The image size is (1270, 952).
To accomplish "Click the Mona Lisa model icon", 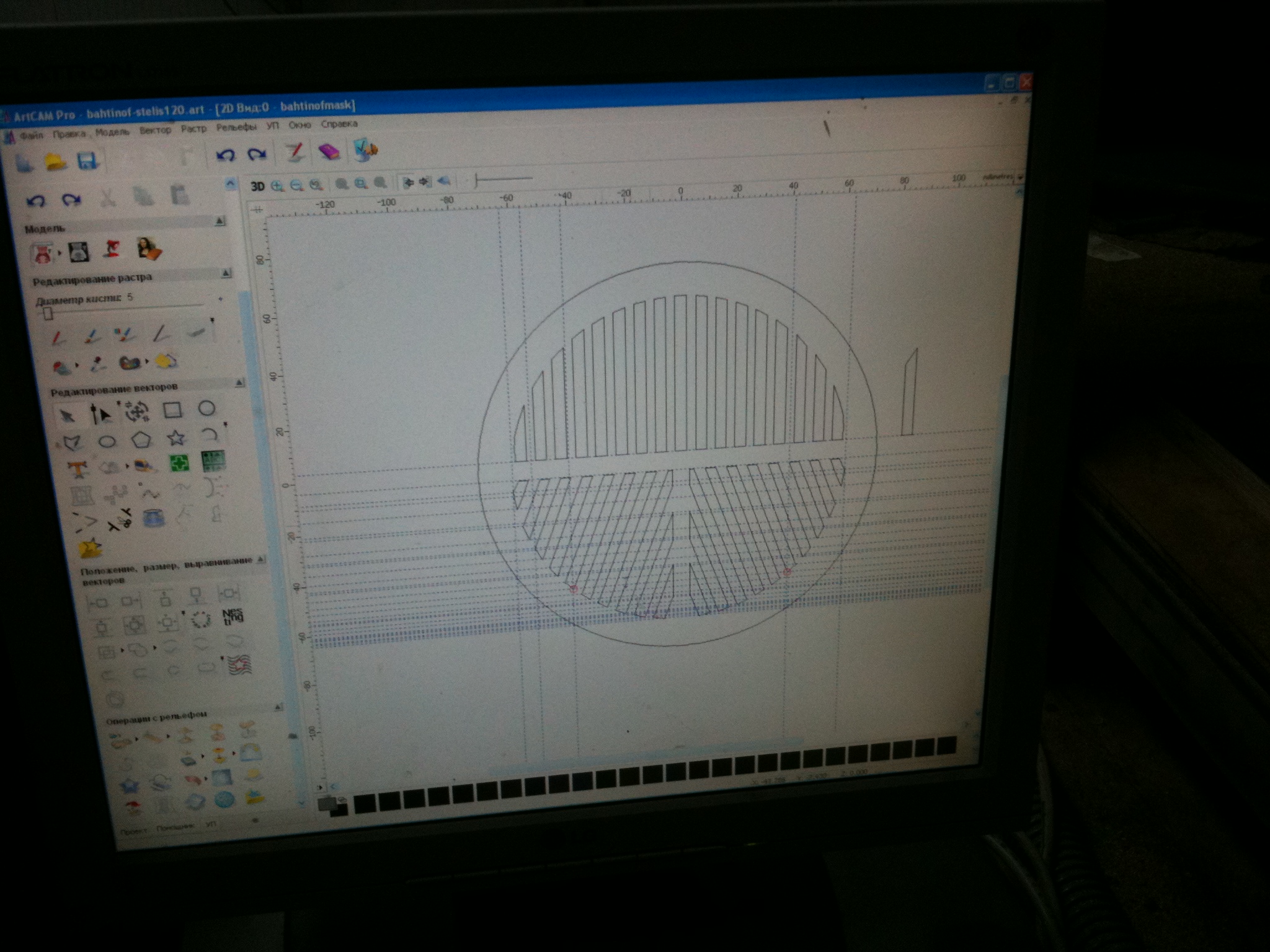I will click(x=149, y=249).
